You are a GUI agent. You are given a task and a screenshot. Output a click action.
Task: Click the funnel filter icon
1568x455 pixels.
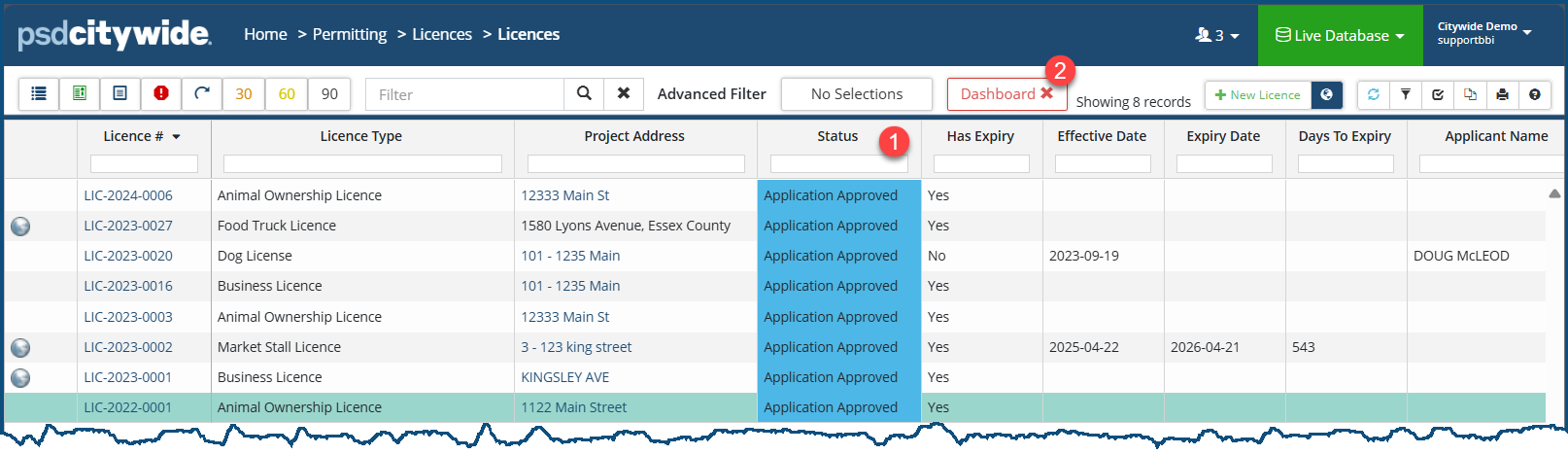1406,95
